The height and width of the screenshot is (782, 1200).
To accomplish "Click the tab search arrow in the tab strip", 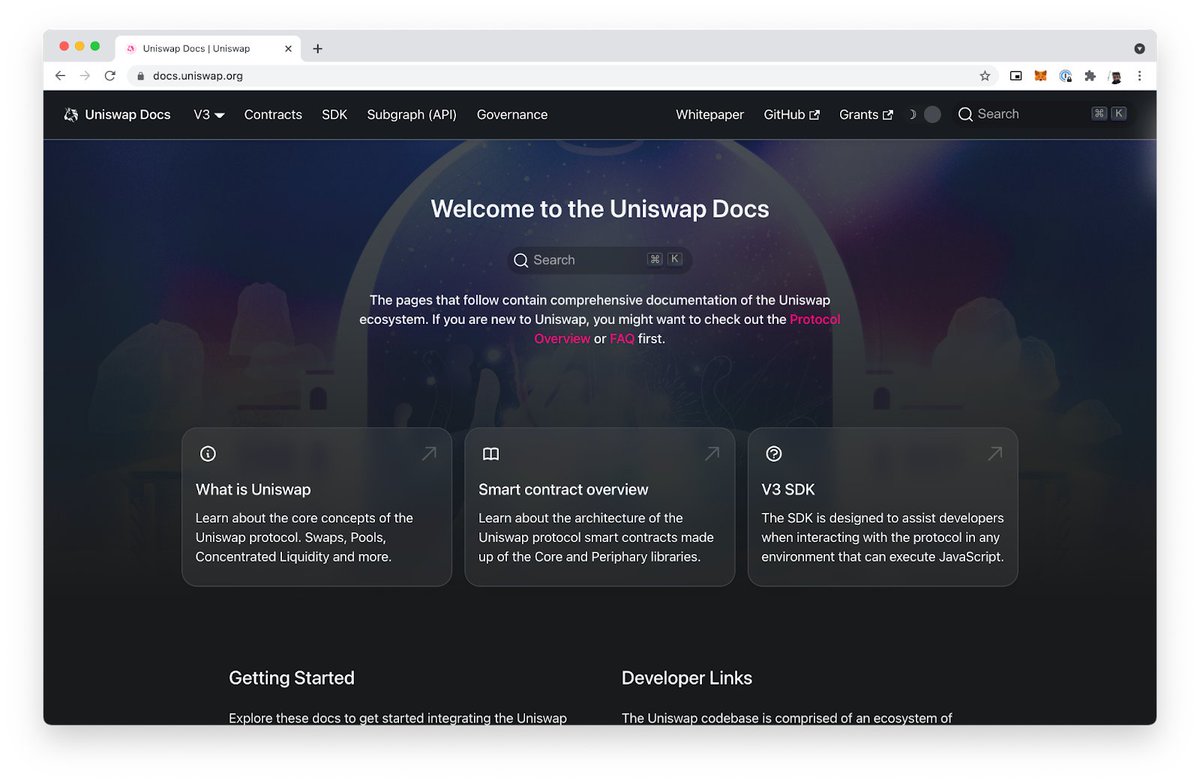I will [1139, 48].
